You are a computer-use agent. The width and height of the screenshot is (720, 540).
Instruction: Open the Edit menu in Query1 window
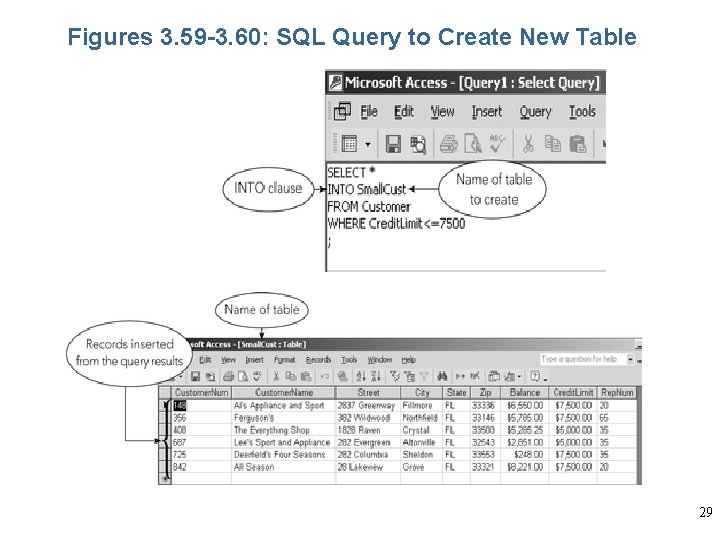404,112
